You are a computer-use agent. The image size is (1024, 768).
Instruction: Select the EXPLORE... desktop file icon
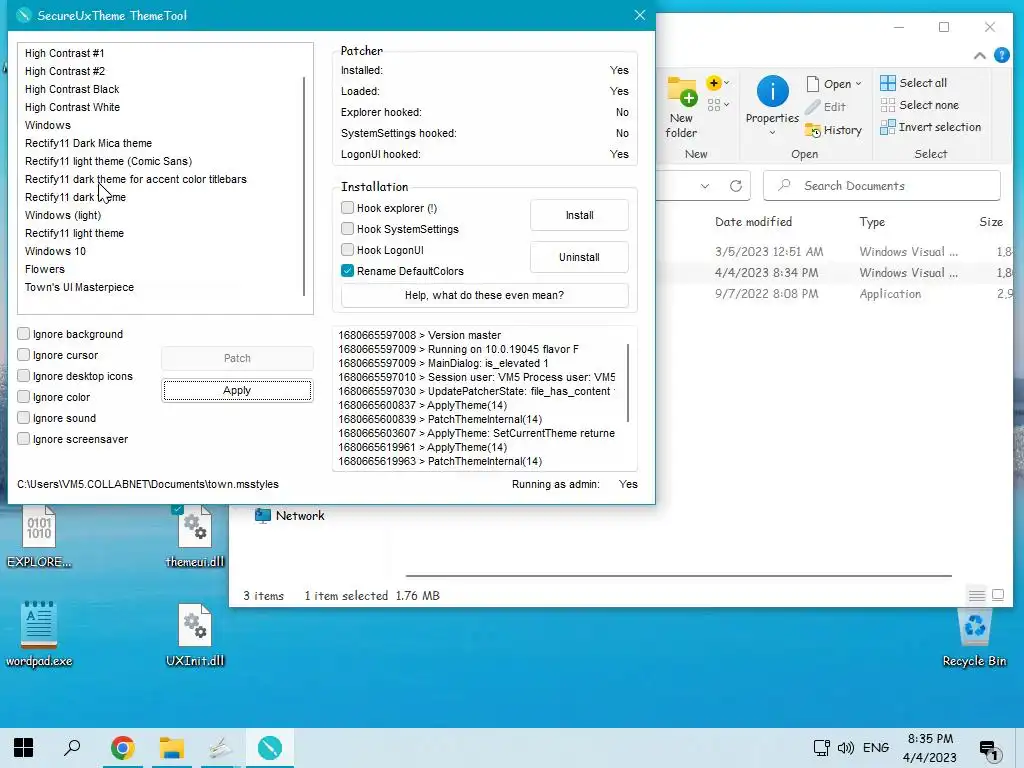(39, 537)
